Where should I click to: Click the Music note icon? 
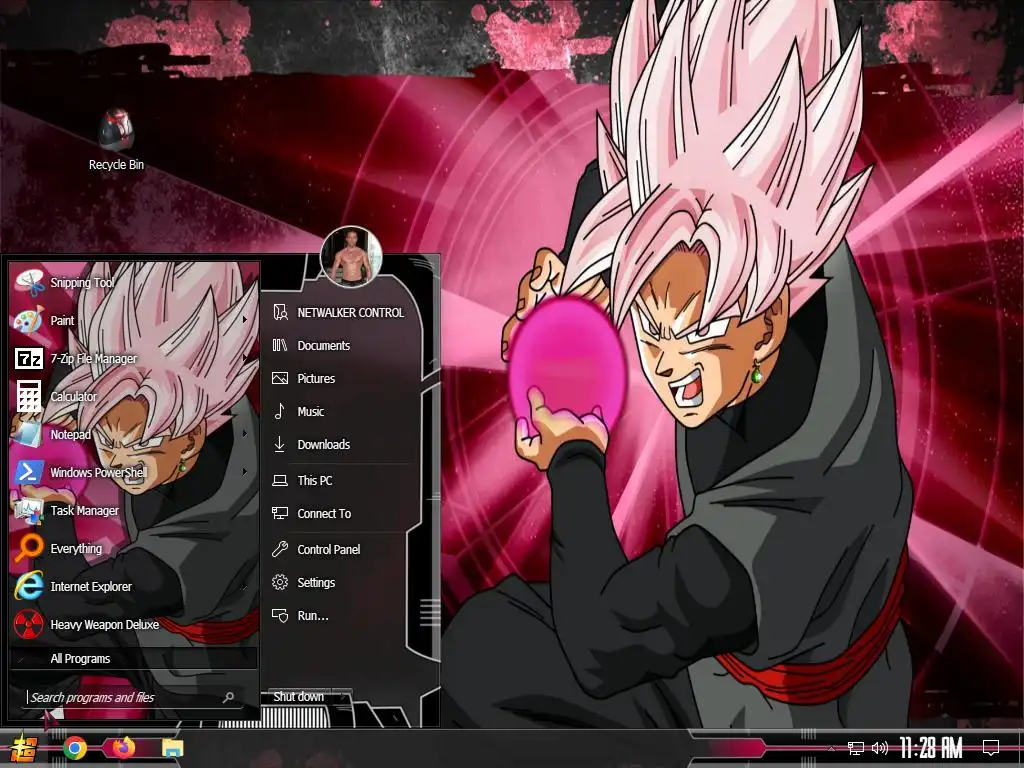tap(280, 411)
